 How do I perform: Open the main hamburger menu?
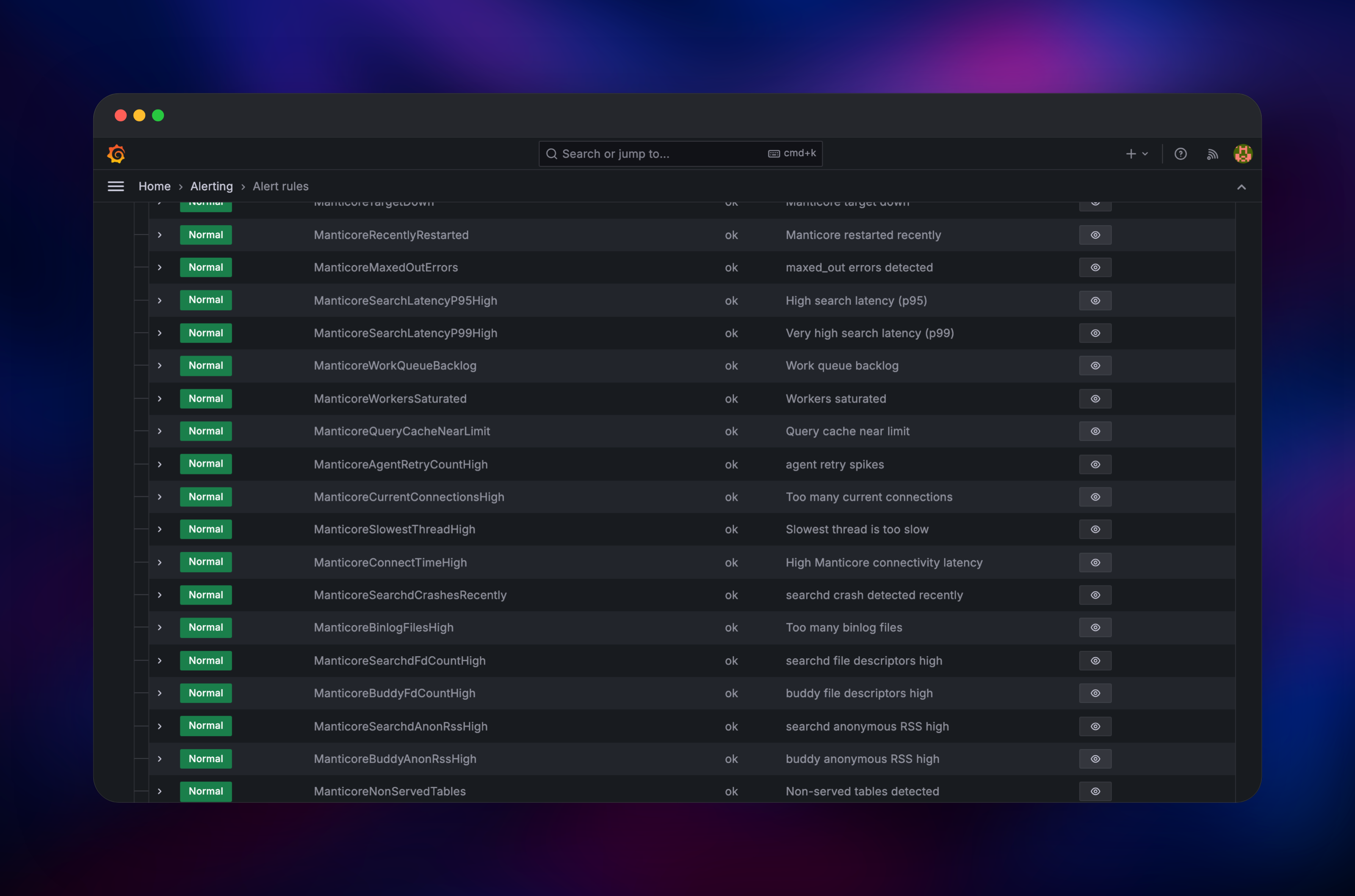[116, 186]
